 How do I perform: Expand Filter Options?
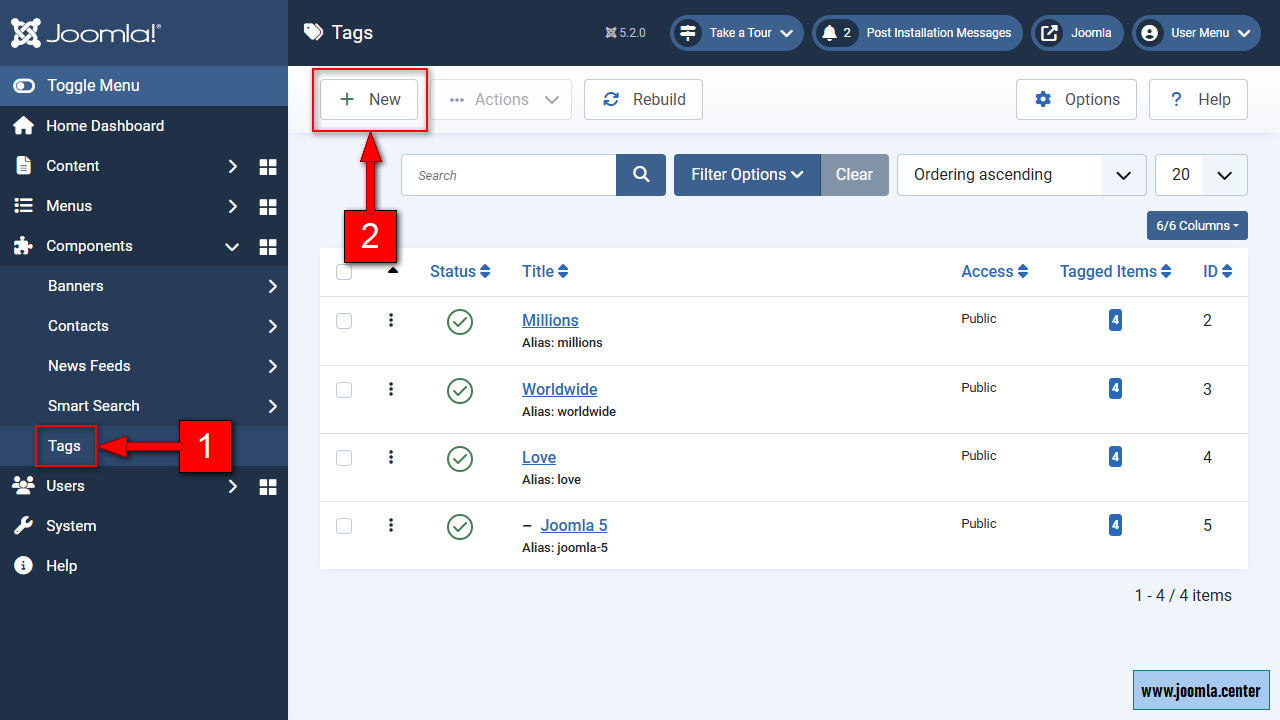pos(747,175)
